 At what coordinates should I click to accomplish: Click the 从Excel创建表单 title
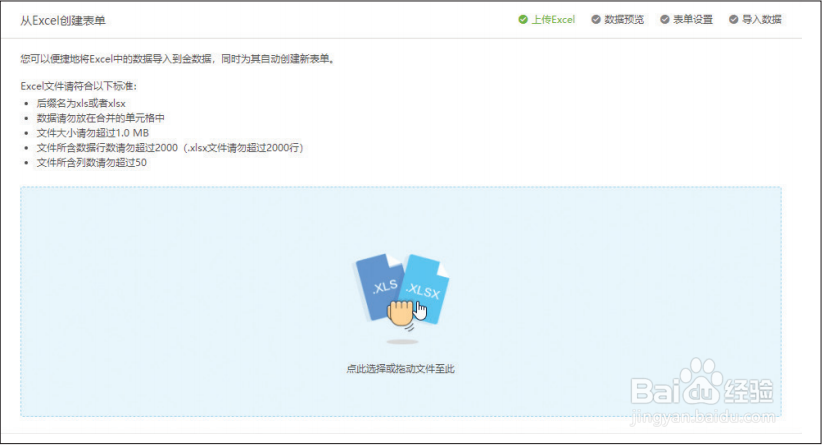[63, 21]
